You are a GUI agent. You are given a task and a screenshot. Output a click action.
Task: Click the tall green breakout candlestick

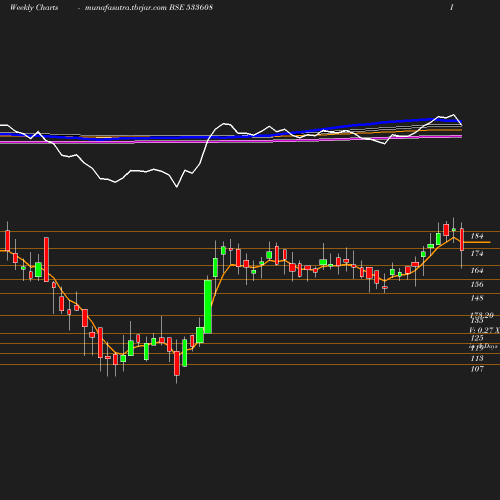[x=208, y=306]
